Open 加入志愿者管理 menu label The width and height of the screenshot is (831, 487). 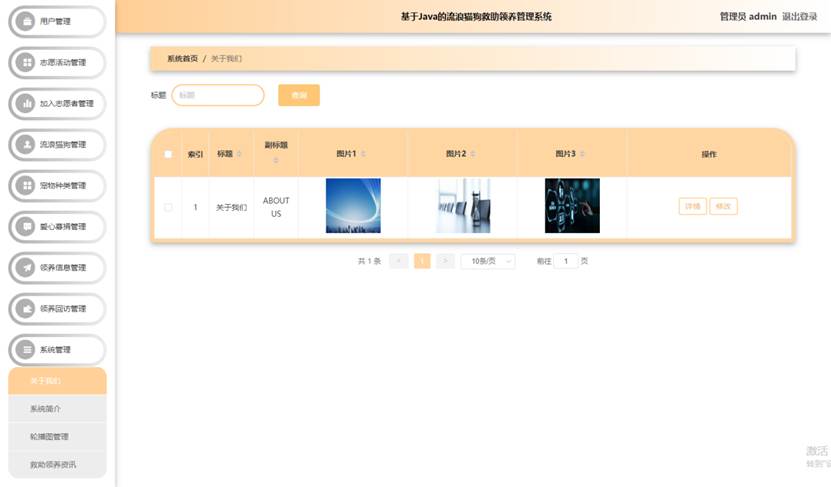(67, 103)
